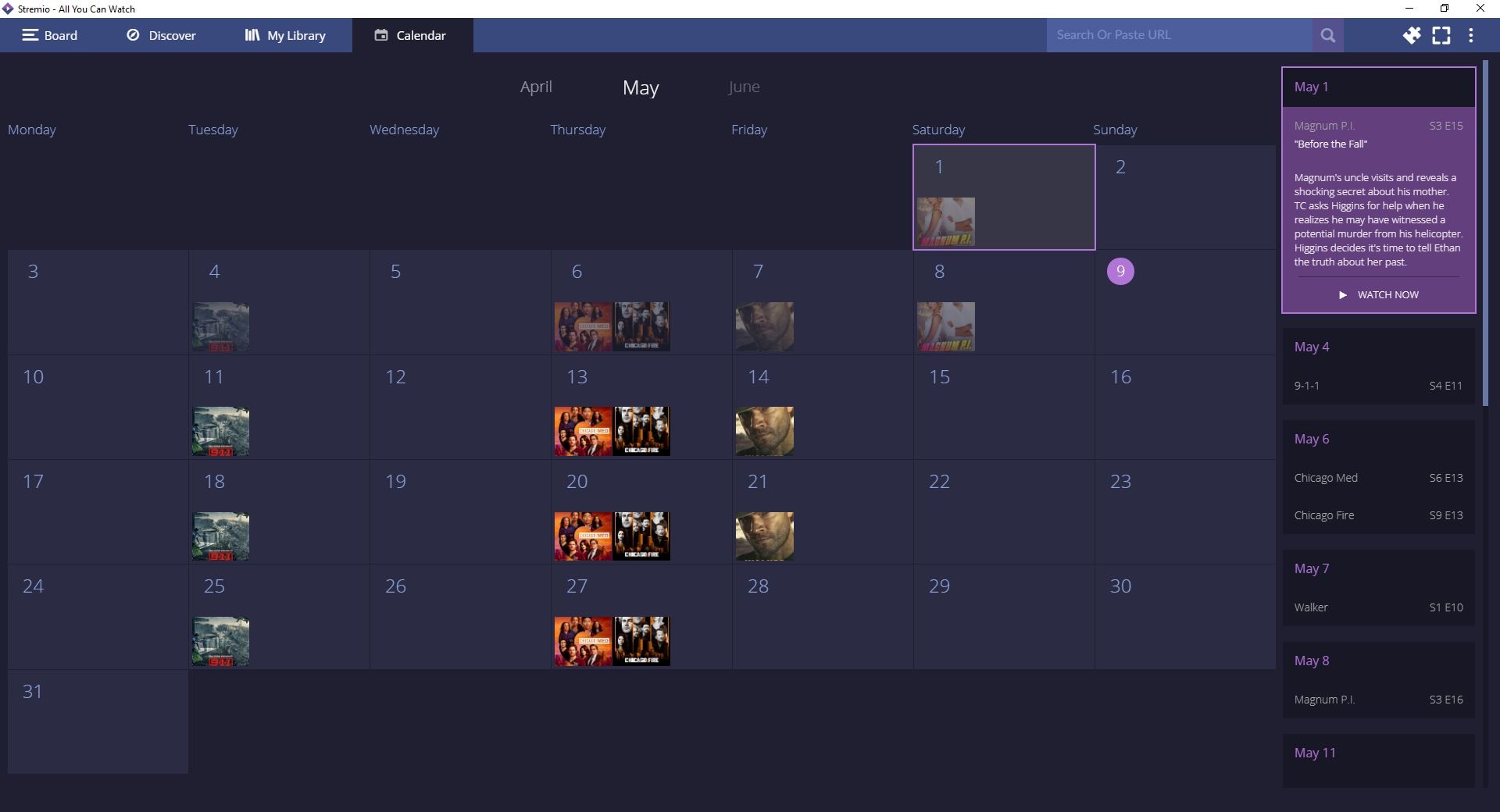Select Chicago Med poster on May 6

583,326
